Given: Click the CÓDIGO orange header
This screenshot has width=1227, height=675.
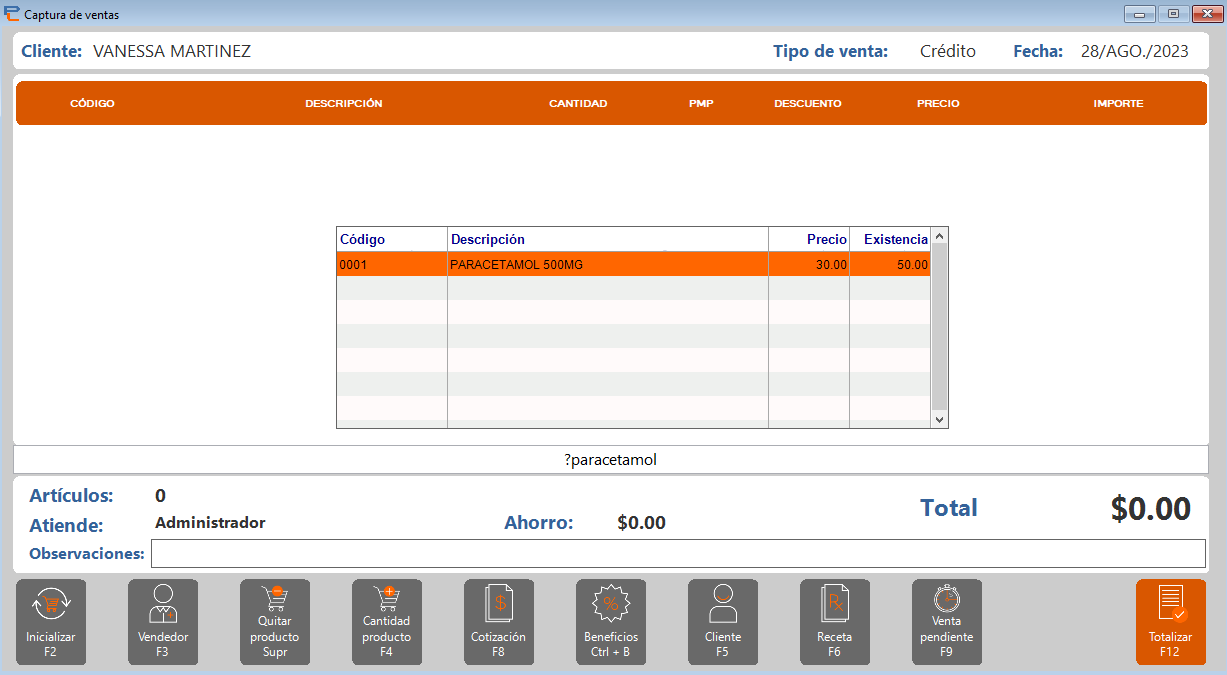Looking at the screenshot, I should pos(92,103).
